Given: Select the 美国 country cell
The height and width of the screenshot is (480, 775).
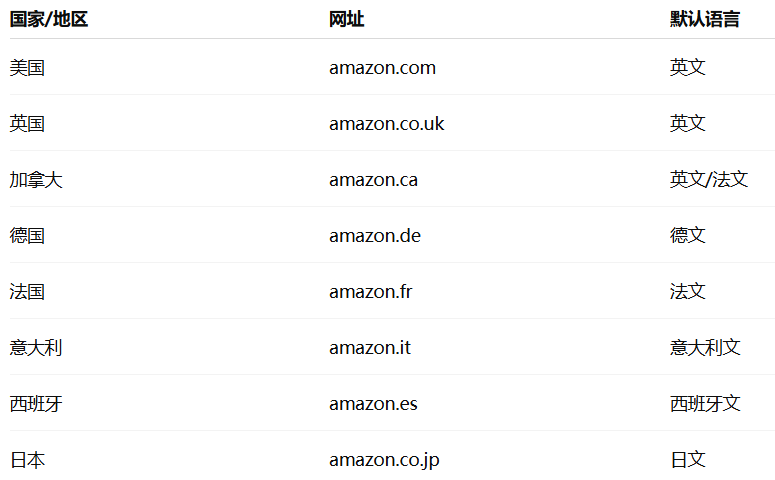Looking at the screenshot, I should (27, 68).
